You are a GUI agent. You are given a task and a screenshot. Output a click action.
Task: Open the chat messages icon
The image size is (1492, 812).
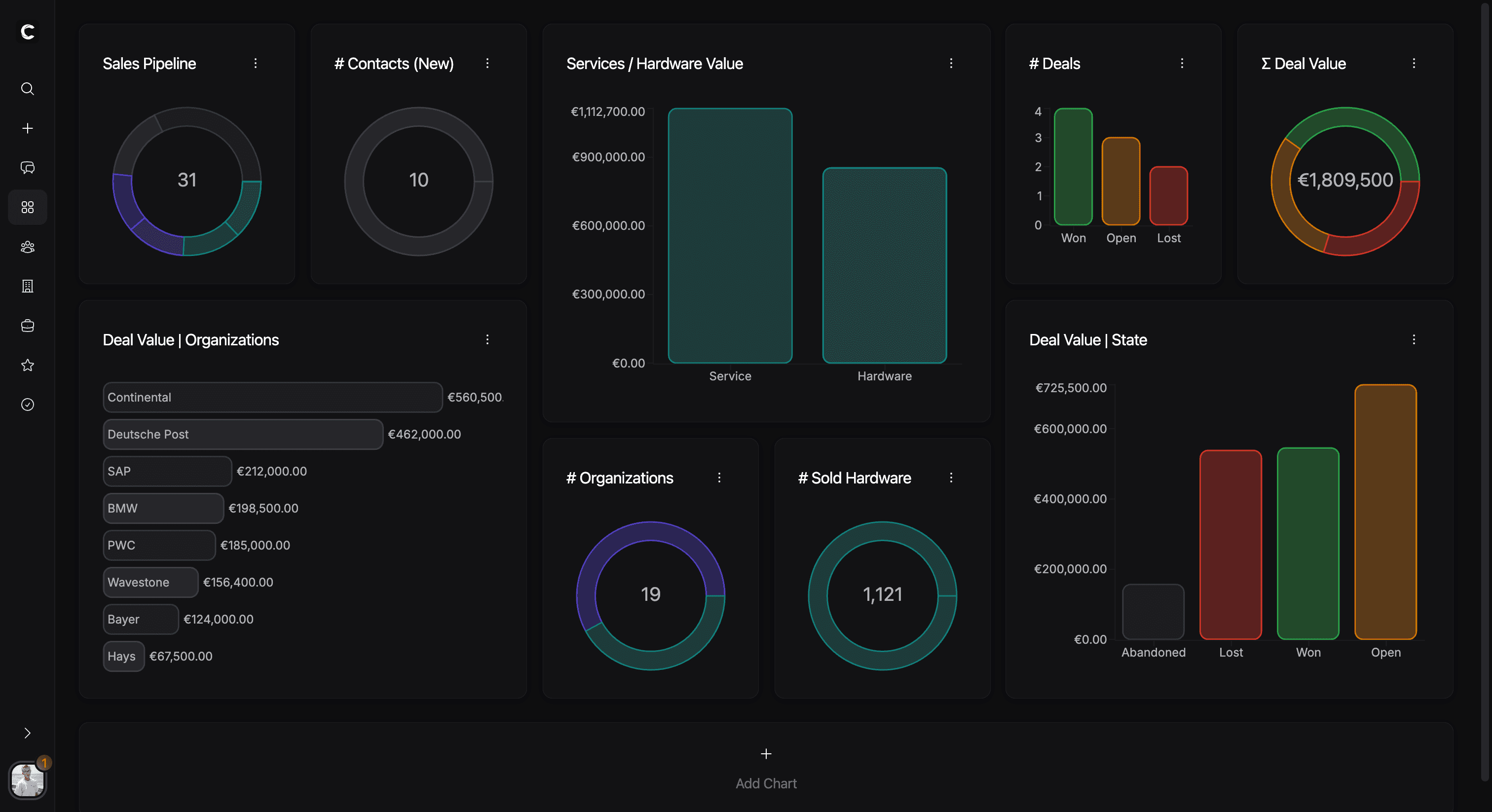tap(27, 167)
